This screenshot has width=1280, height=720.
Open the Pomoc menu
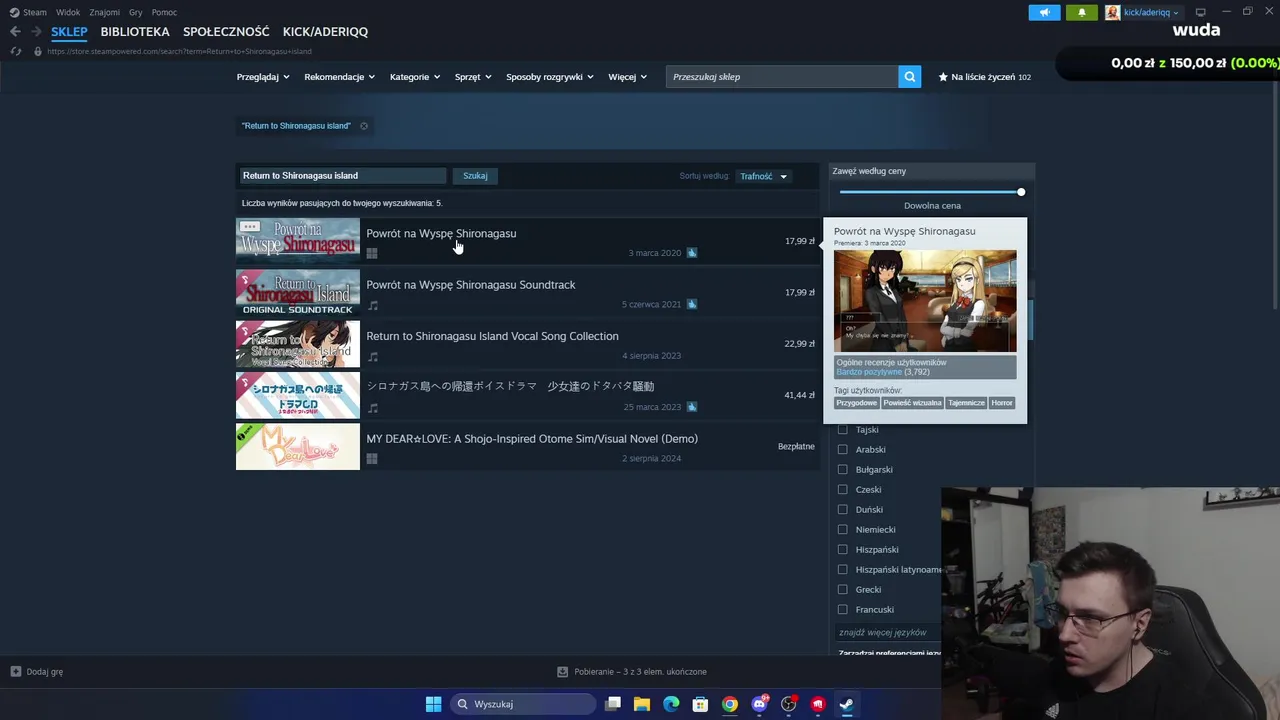pyautogui.click(x=164, y=12)
